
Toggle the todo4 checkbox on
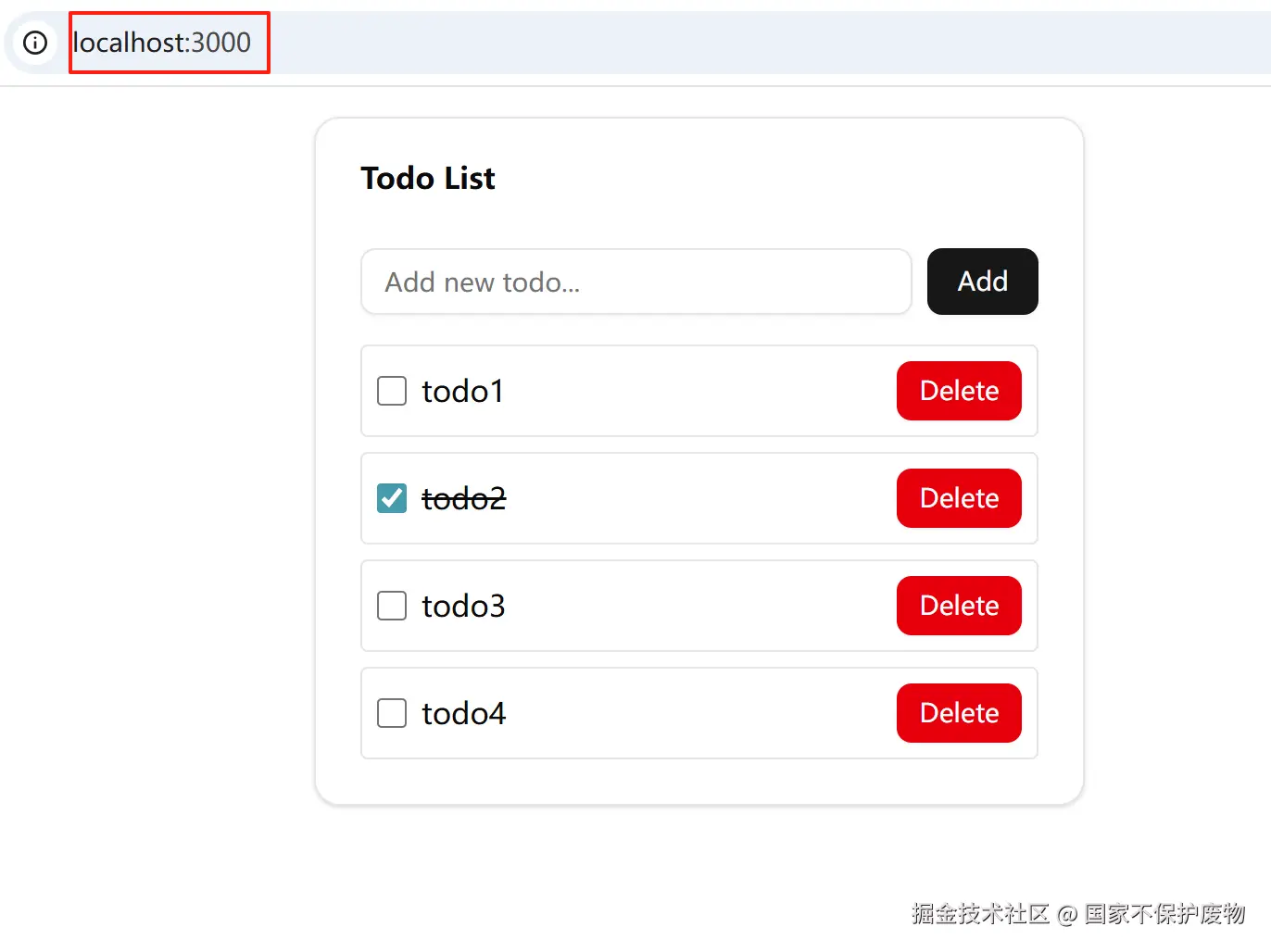coord(392,713)
